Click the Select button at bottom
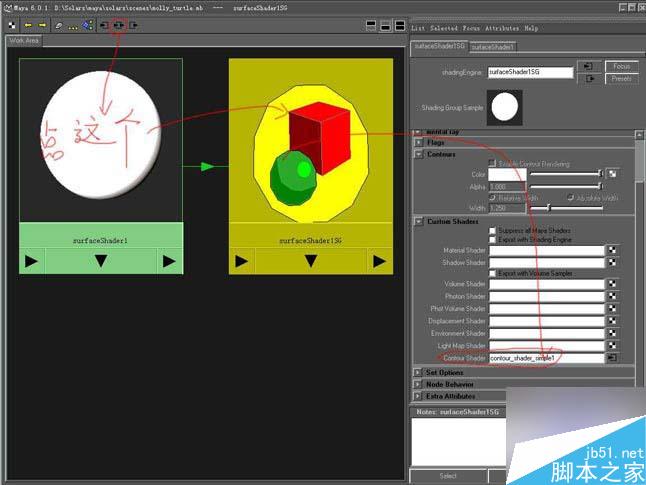The width and height of the screenshot is (646, 485). (448, 476)
